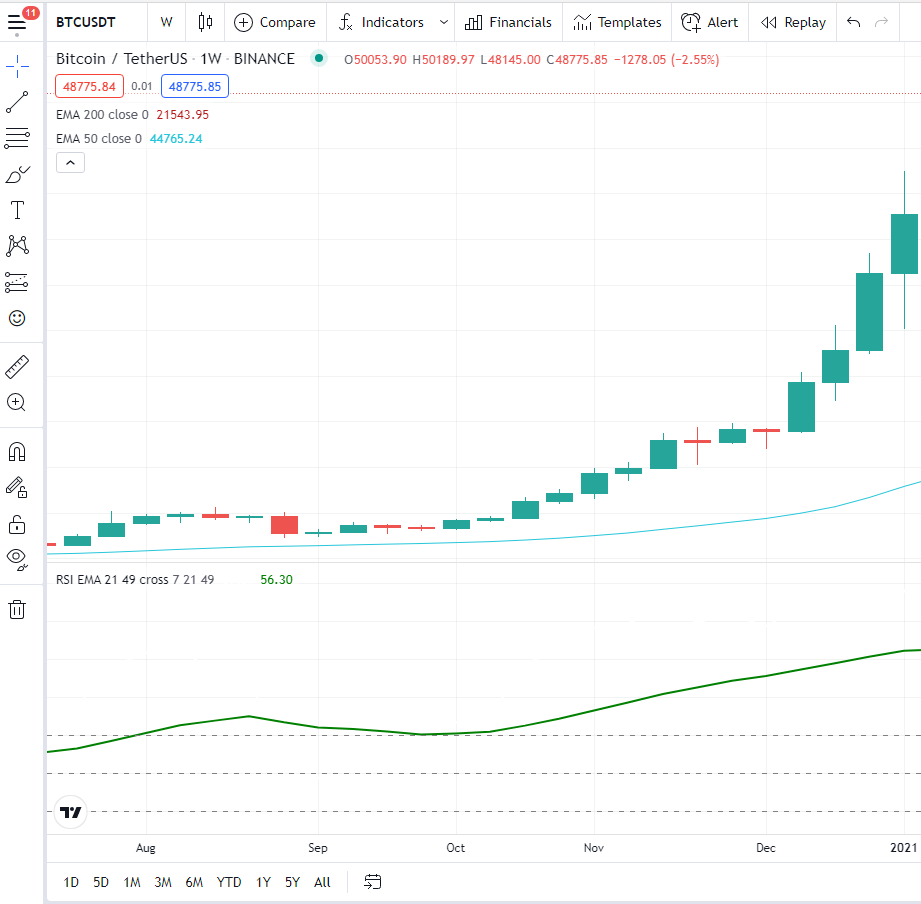The height and width of the screenshot is (904, 921).
Task: Open the forecasting and measurement tools
Action: [x=17, y=282]
